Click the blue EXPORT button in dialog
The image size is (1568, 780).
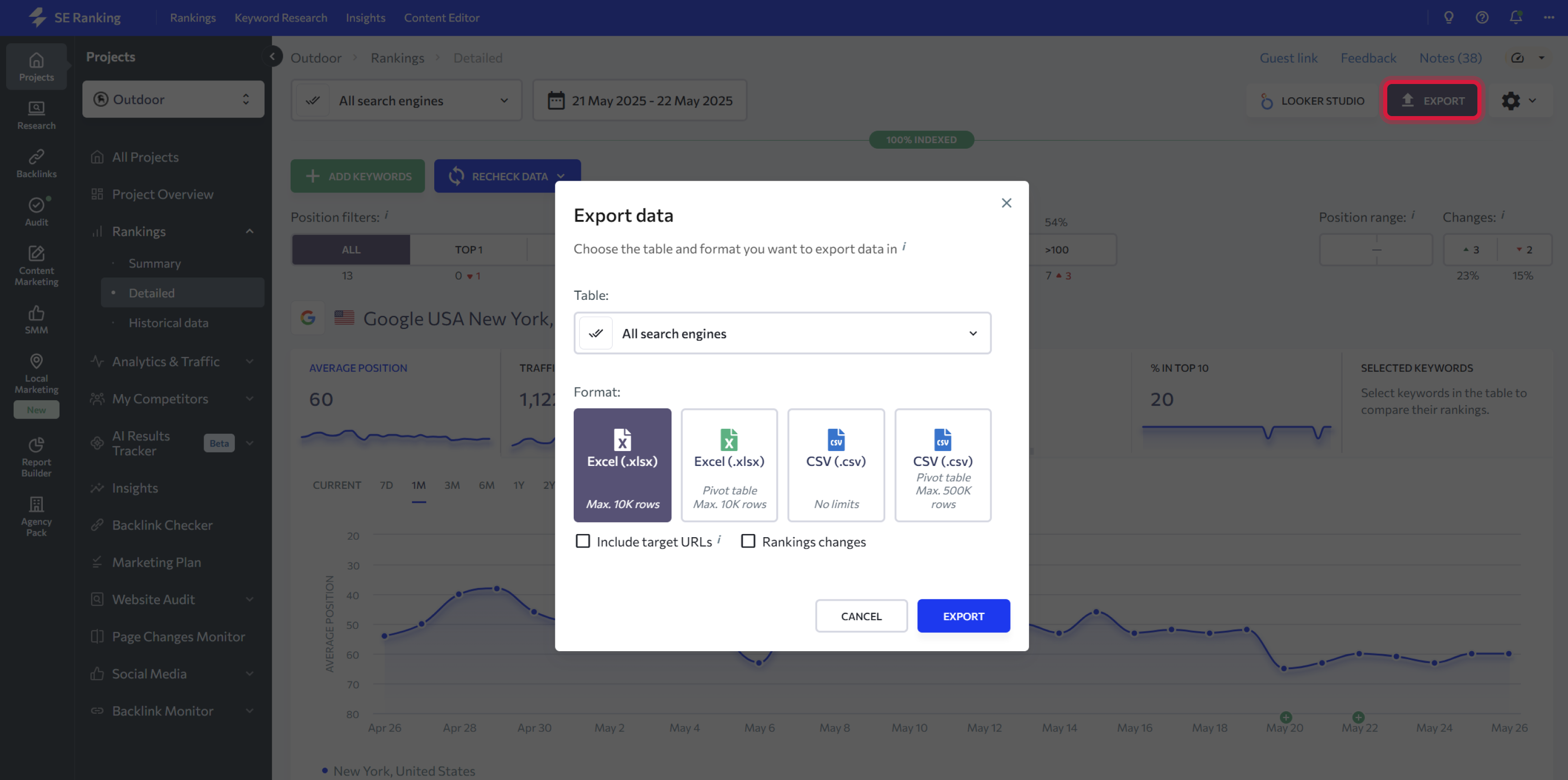pos(963,616)
